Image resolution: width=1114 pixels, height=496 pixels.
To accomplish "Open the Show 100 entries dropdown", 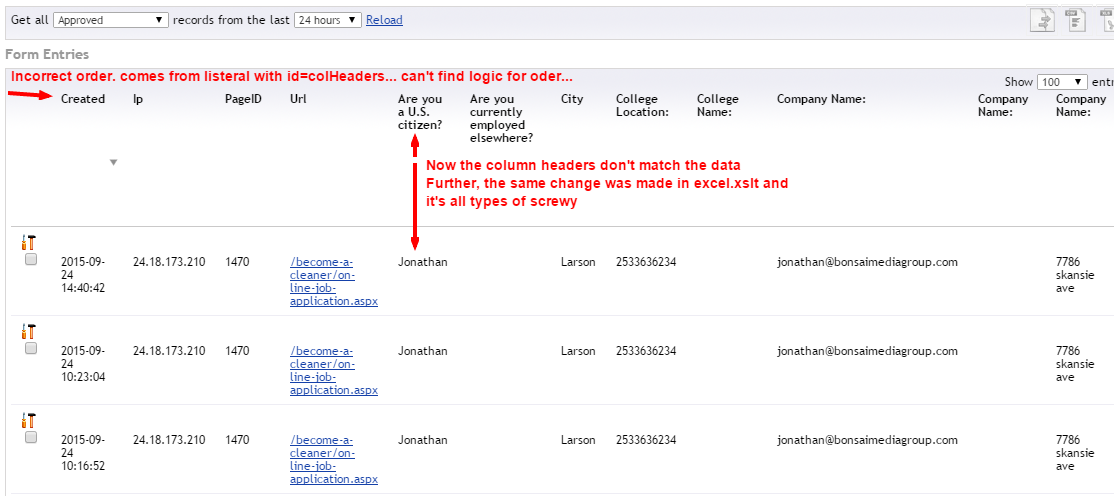I will point(1063,82).
